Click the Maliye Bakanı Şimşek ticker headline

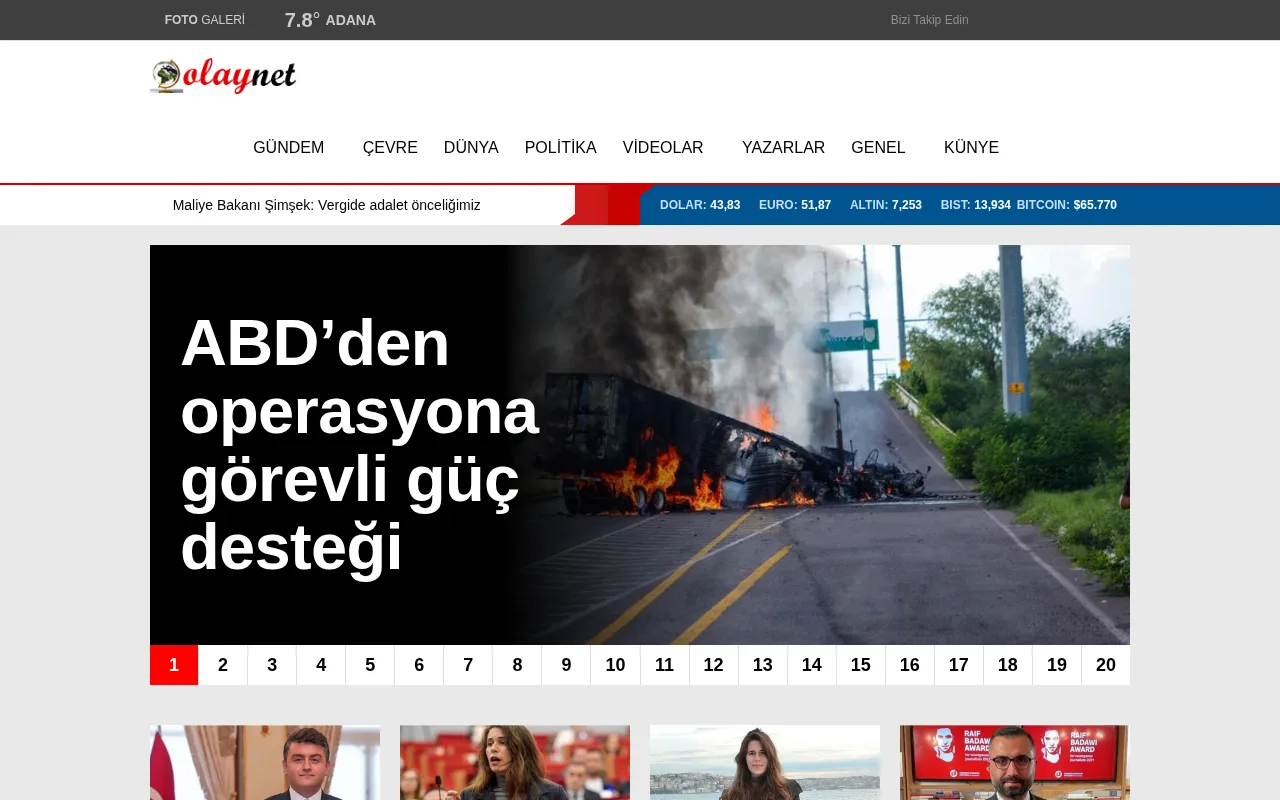327,205
